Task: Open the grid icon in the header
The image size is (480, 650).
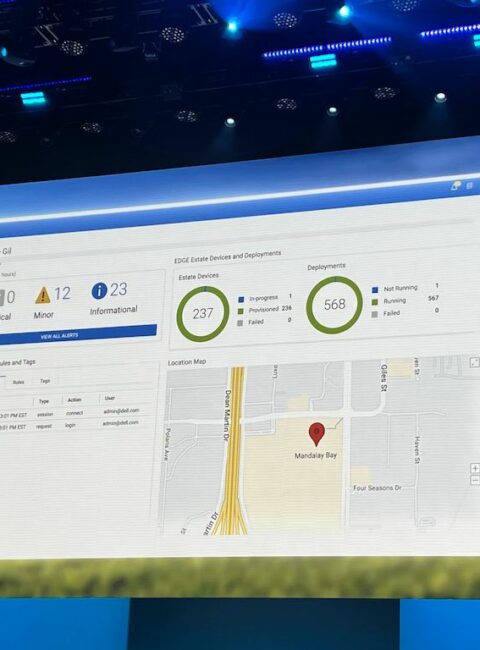Action: (x=470, y=186)
